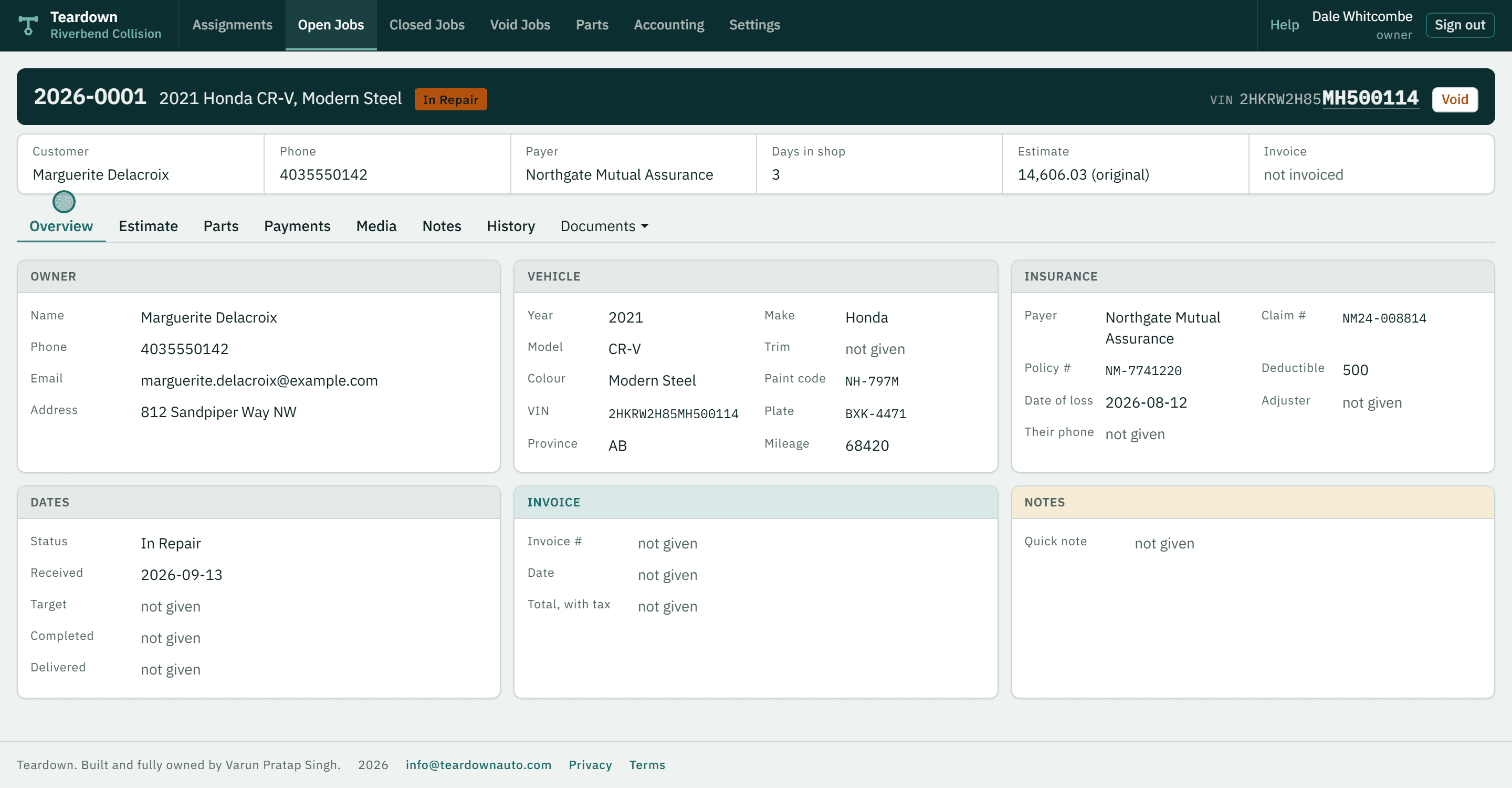Open the Assignments menu item

(x=233, y=25)
